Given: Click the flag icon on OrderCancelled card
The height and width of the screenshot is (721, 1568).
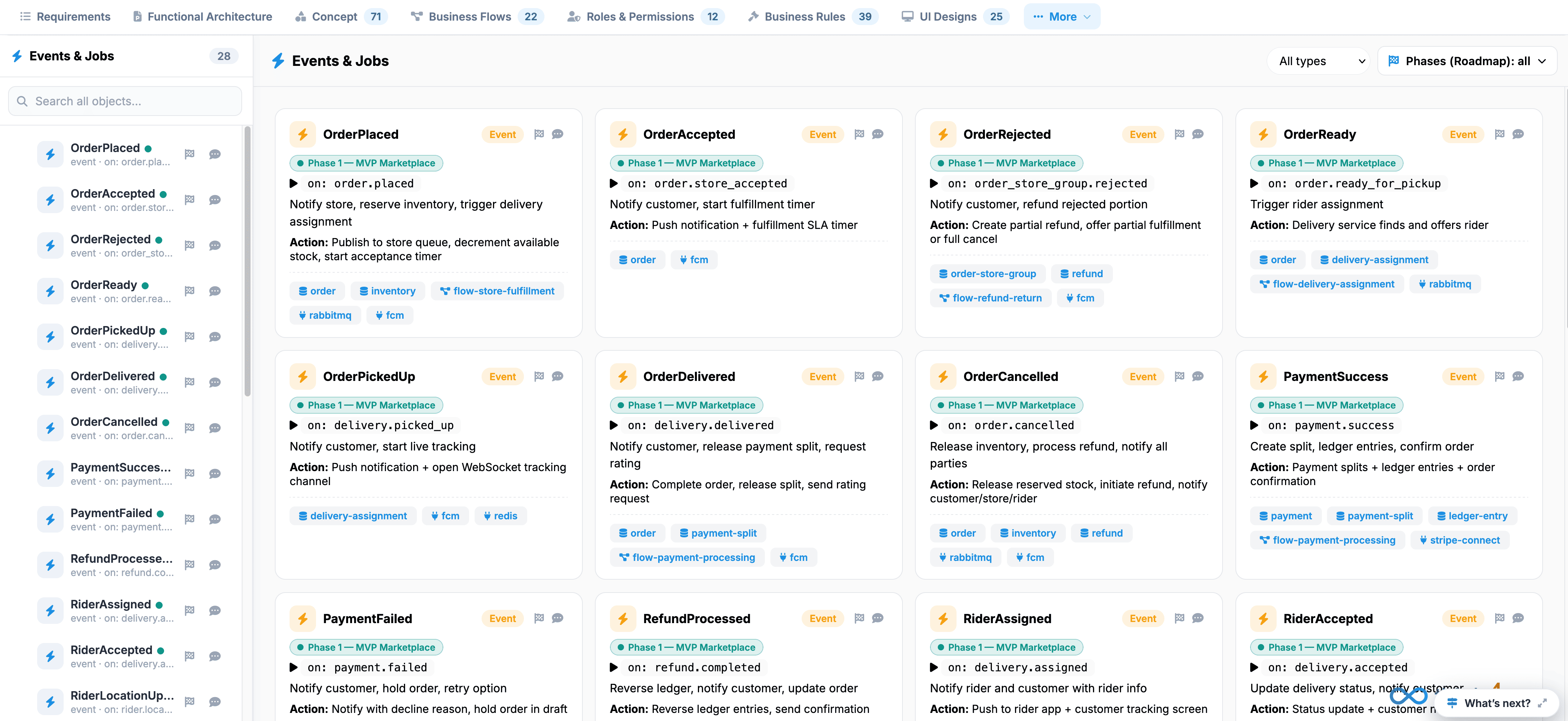Looking at the screenshot, I should click(1179, 377).
